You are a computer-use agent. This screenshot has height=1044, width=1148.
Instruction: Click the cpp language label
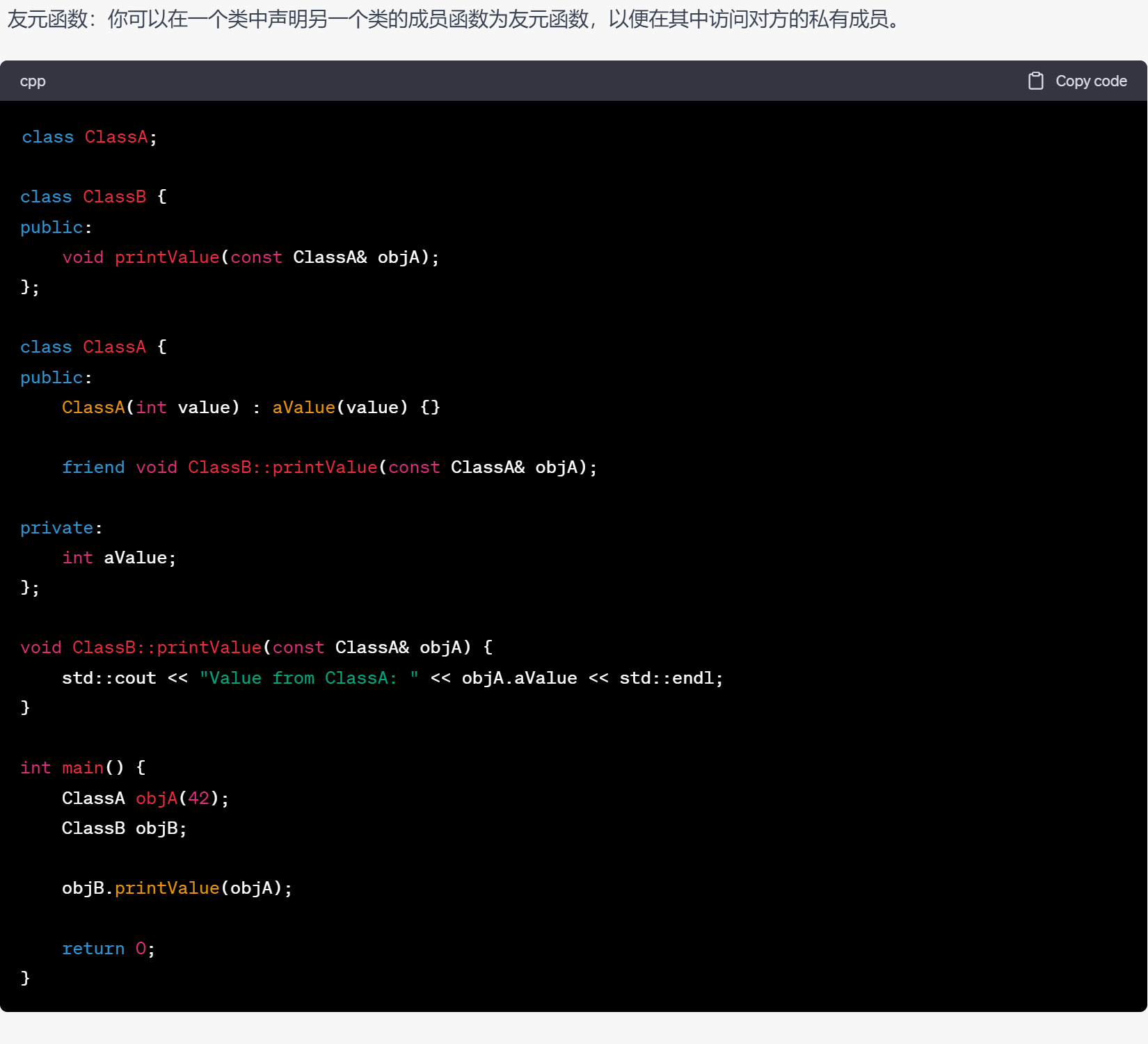coord(33,81)
